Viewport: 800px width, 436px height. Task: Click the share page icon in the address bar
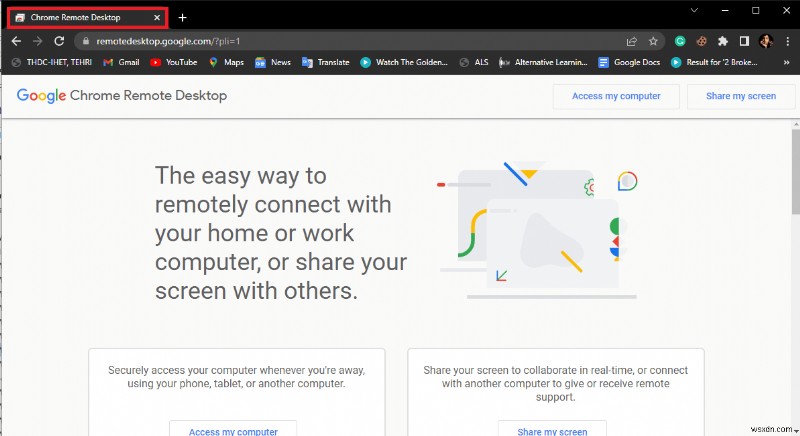(x=632, y=41)
